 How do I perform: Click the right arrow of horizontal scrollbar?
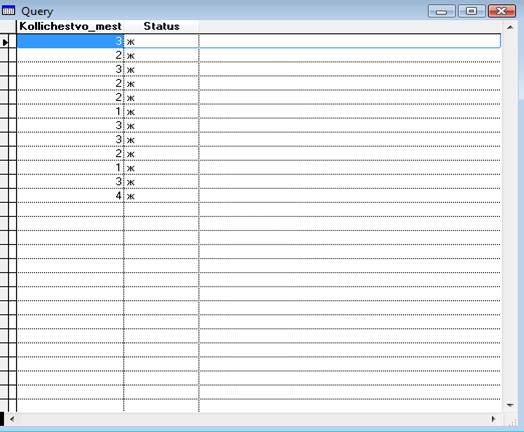494,419
